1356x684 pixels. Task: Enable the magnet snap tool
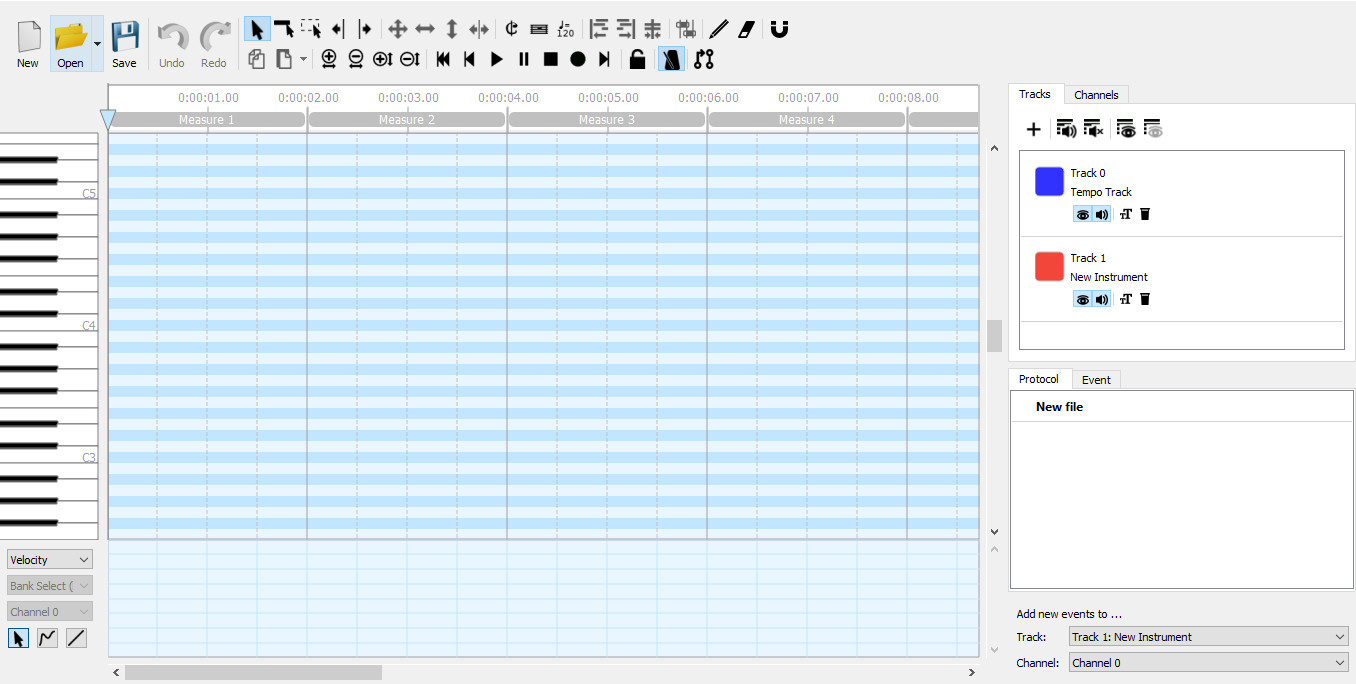point(779,29)
